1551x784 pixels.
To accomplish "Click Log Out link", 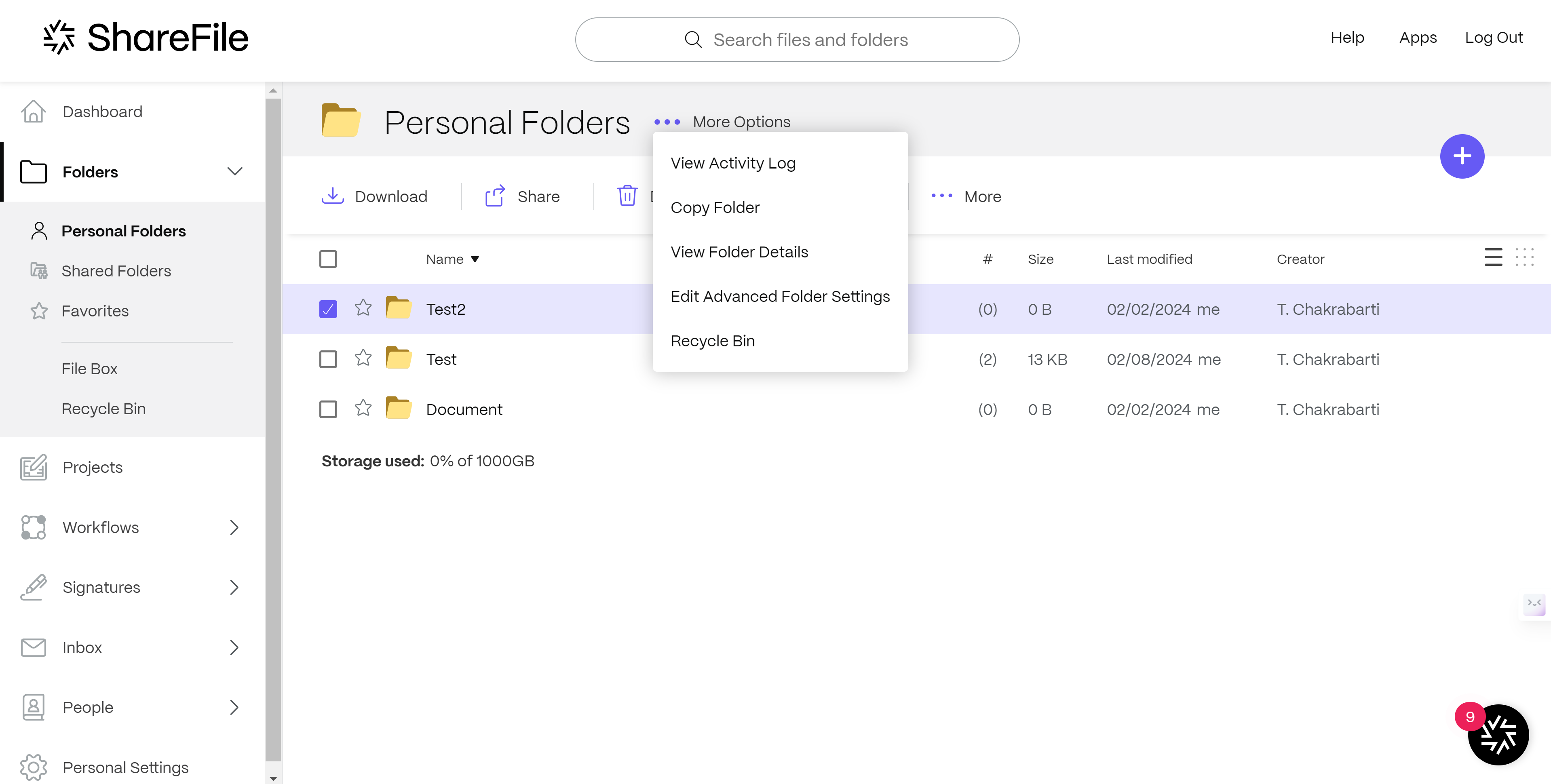I will pos(1493,37).
